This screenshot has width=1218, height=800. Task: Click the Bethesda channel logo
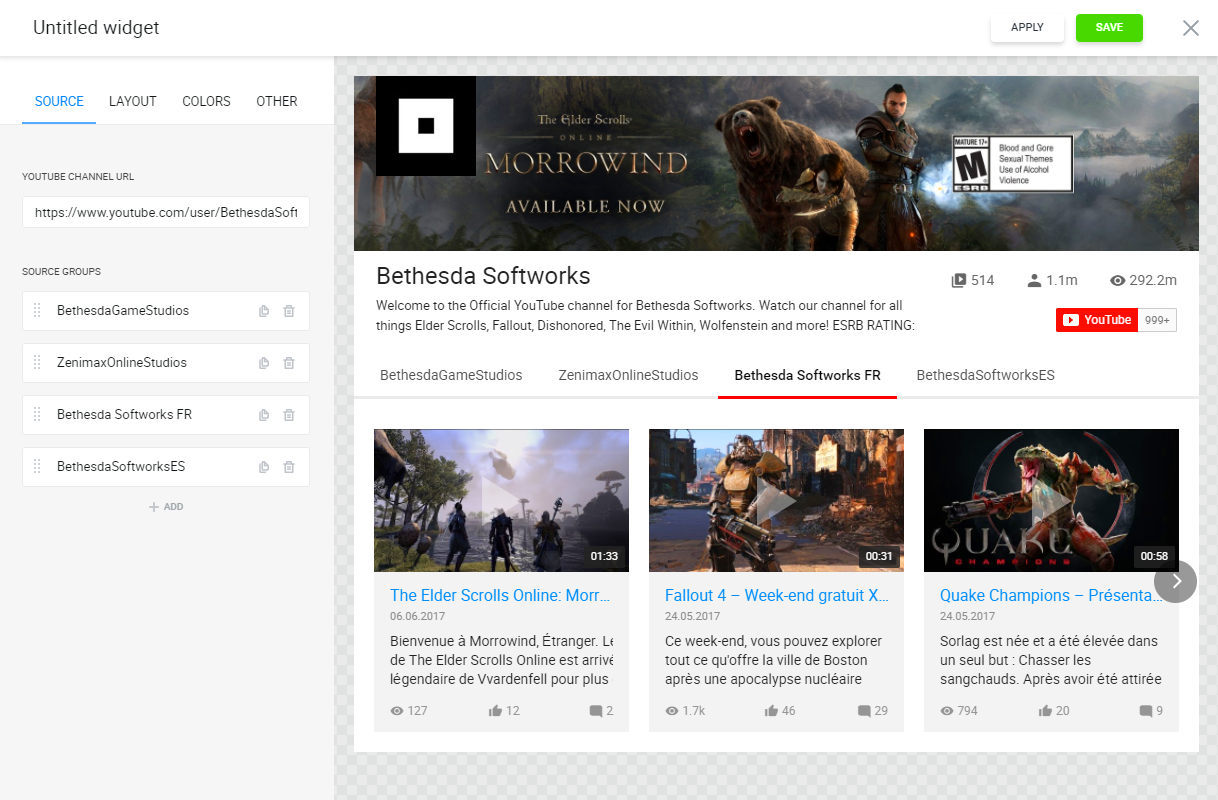(426, 126)
